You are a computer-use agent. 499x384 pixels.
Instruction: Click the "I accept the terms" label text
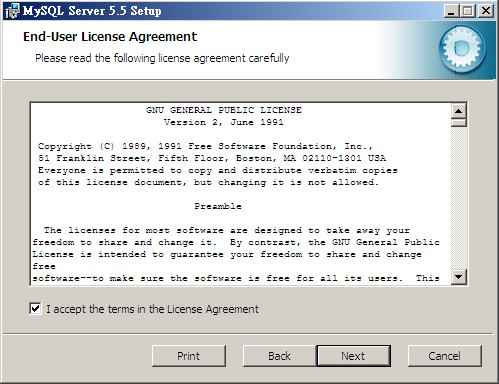[152, 309]
